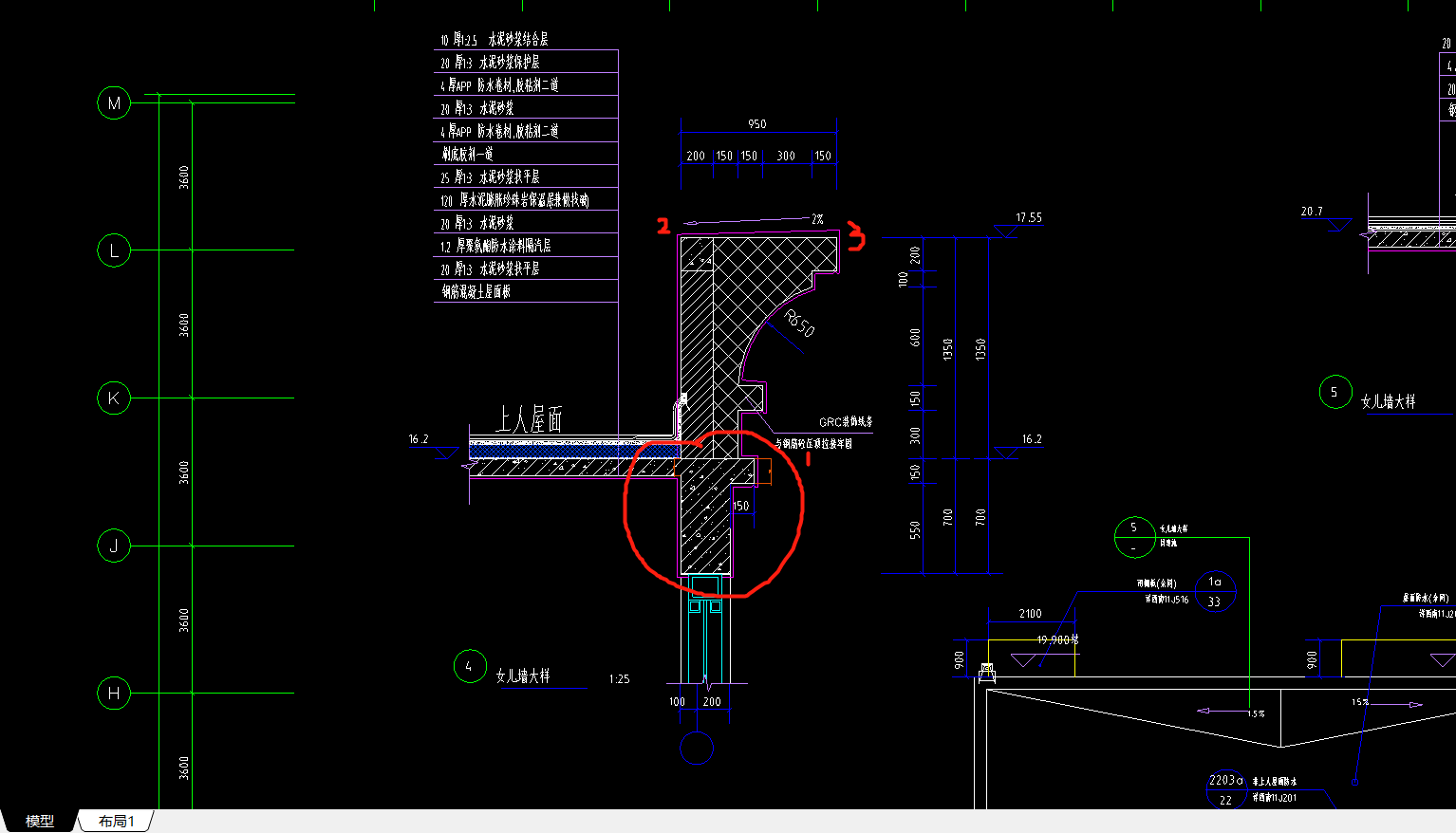Image resolution: width=1456 pixels, height=833 pixels.
Task: Select grid axis bubble L
Action: coord(114,250)
